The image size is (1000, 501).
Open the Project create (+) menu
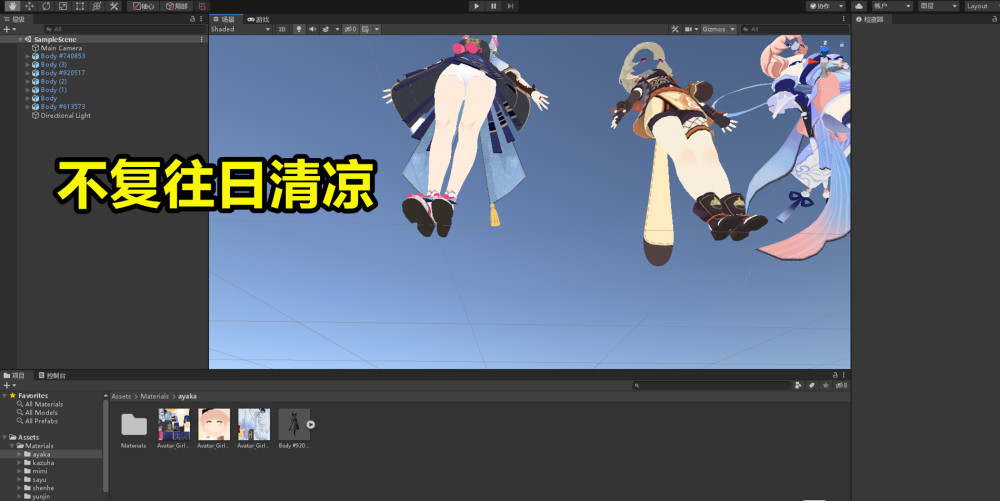tap(10, 385)
